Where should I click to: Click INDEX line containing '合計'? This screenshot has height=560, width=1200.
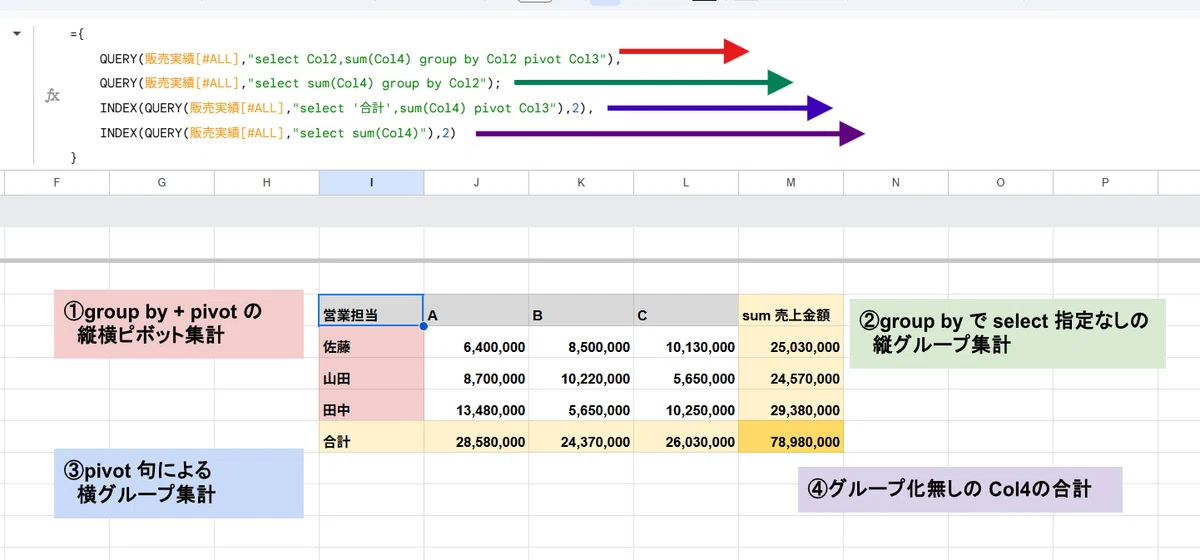pyautogui.click(x=346, y=108)
